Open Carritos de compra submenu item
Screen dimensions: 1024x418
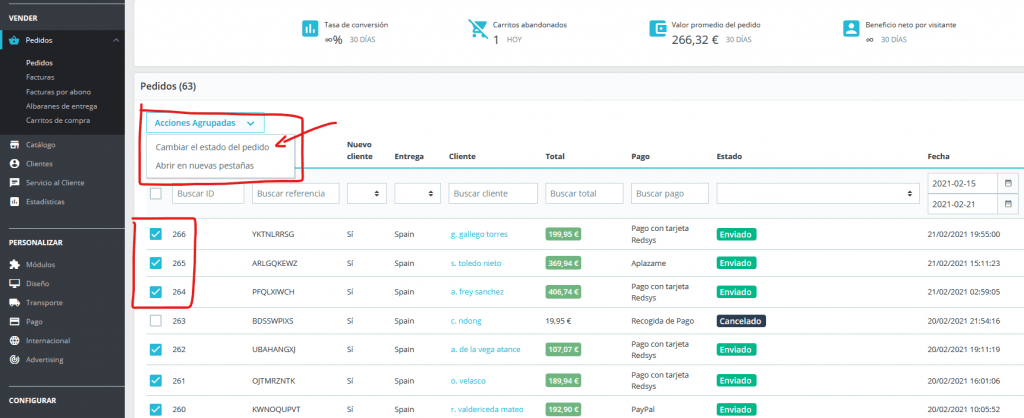(x=58, y=121)
